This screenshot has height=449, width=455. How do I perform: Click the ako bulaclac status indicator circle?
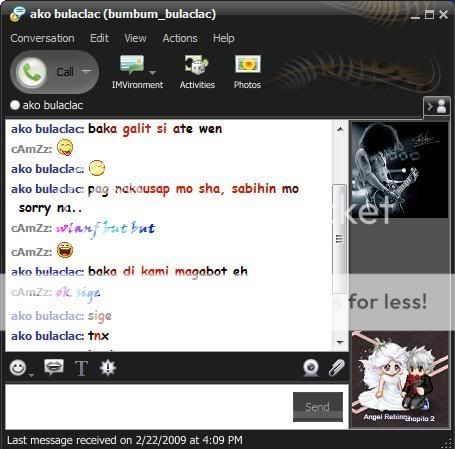pyautogui.click(x=15, y=105)
